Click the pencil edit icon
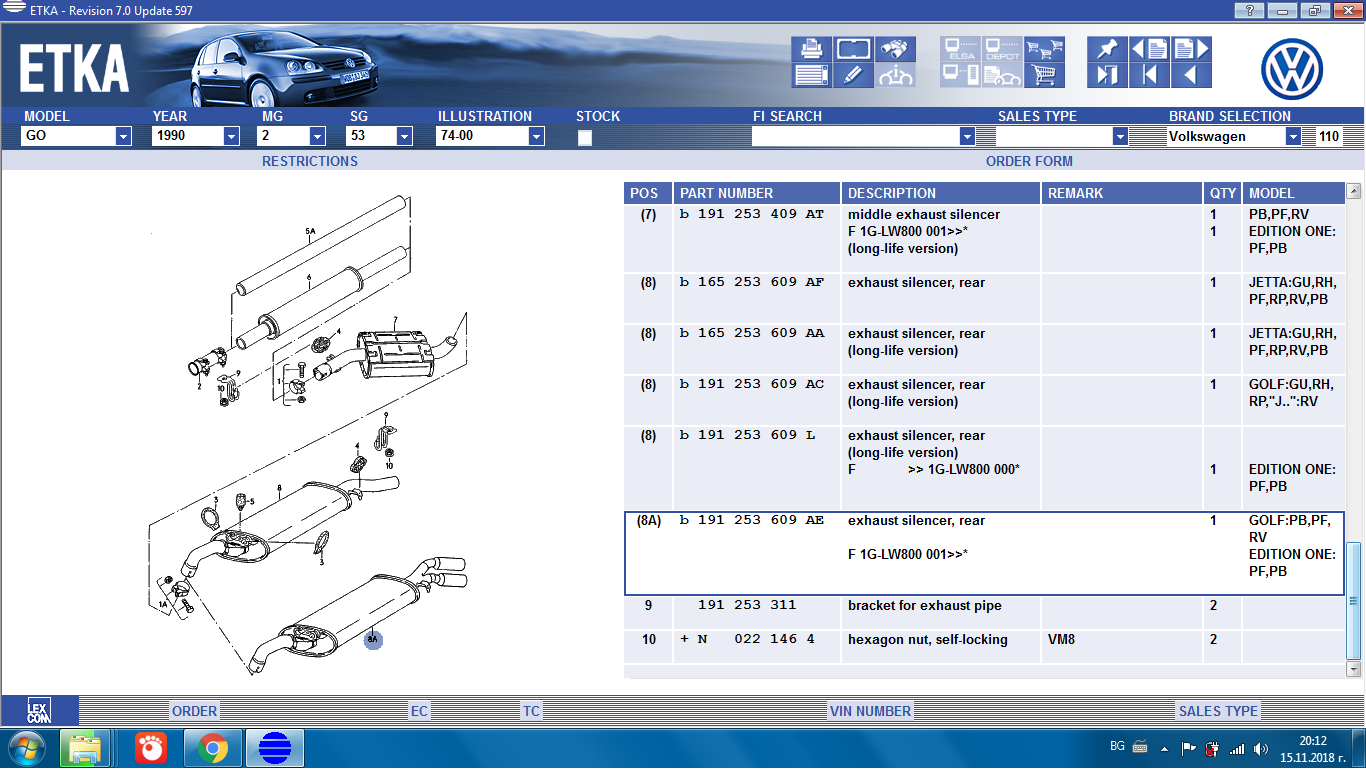 point(853,75)
